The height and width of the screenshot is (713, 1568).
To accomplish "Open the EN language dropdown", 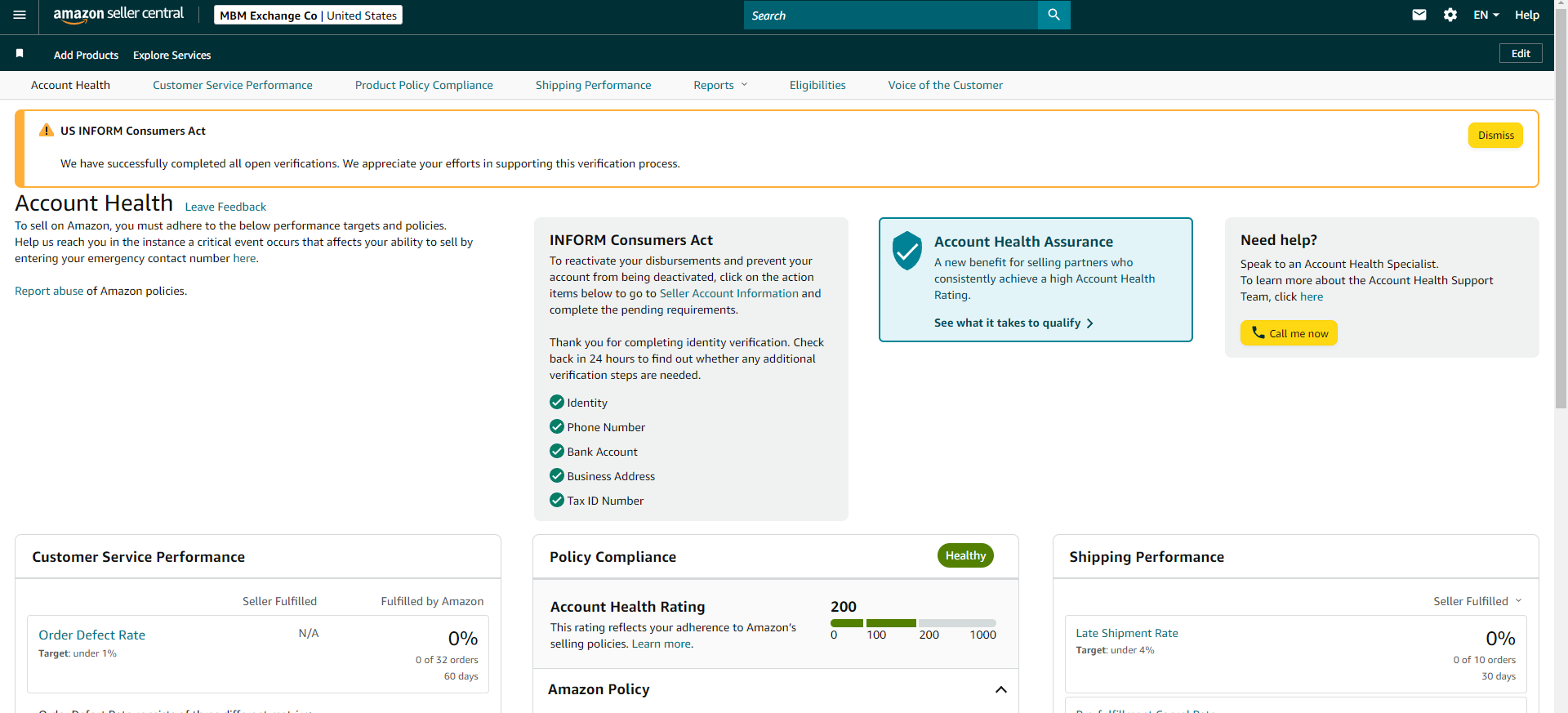I will pyautogui.click(x=1486, y=15).
